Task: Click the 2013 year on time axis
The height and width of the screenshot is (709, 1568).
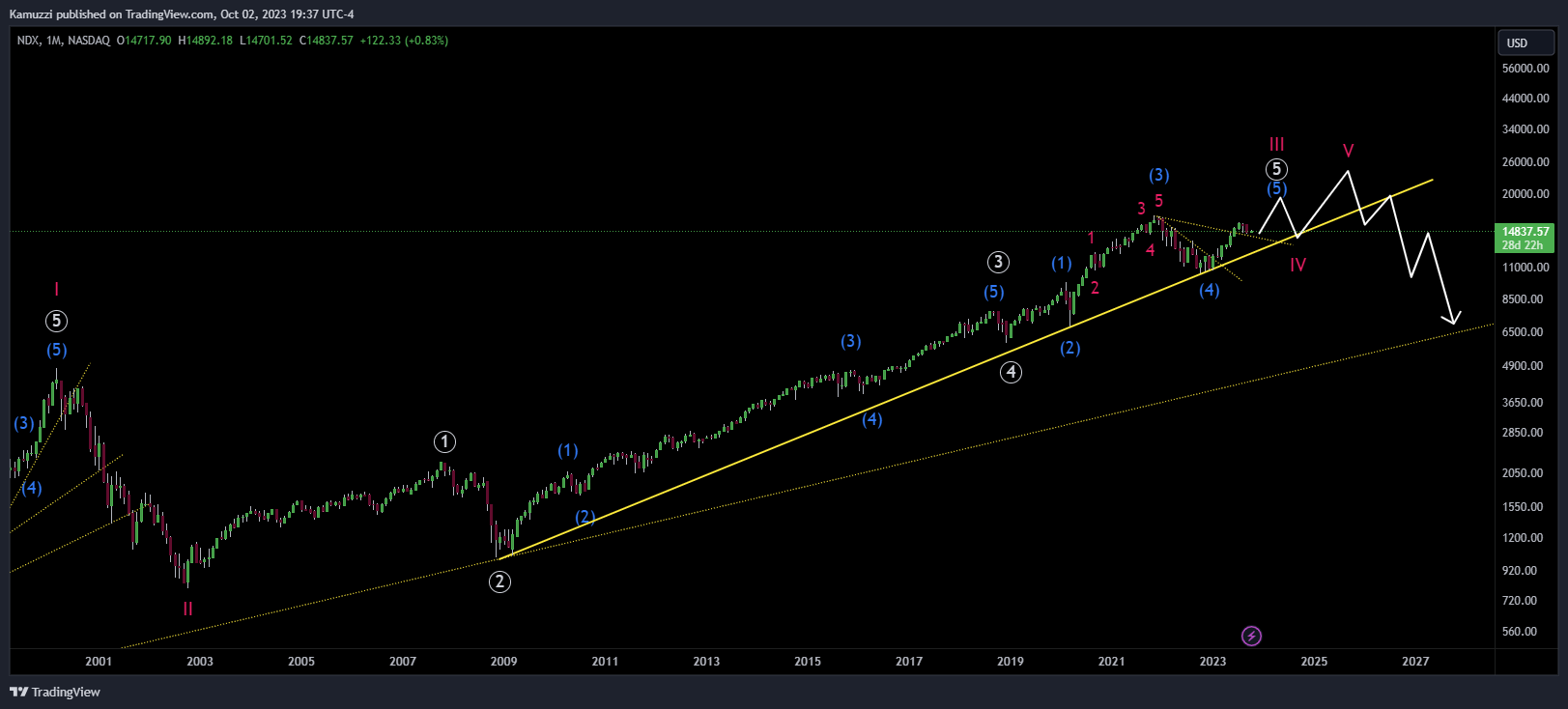Action: [706, 662]
